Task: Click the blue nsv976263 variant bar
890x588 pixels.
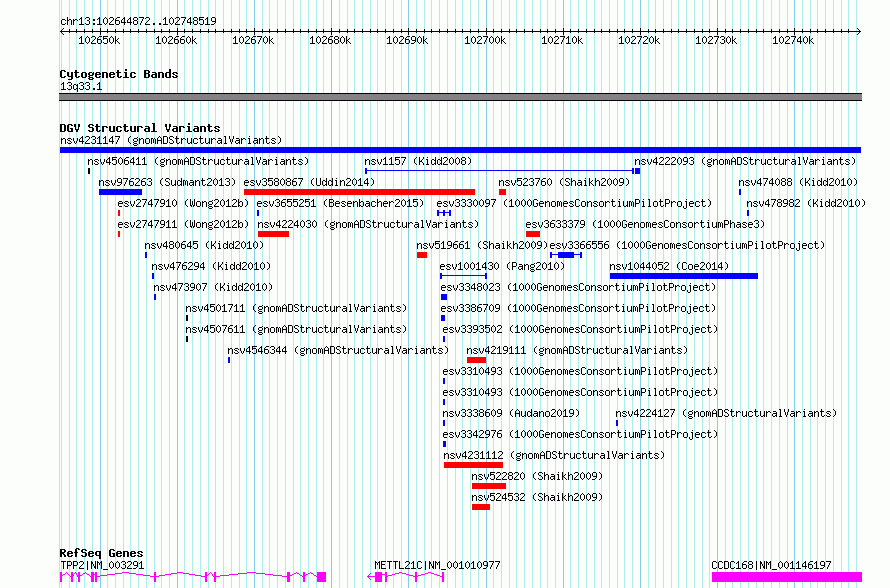Action: [120, 192]
